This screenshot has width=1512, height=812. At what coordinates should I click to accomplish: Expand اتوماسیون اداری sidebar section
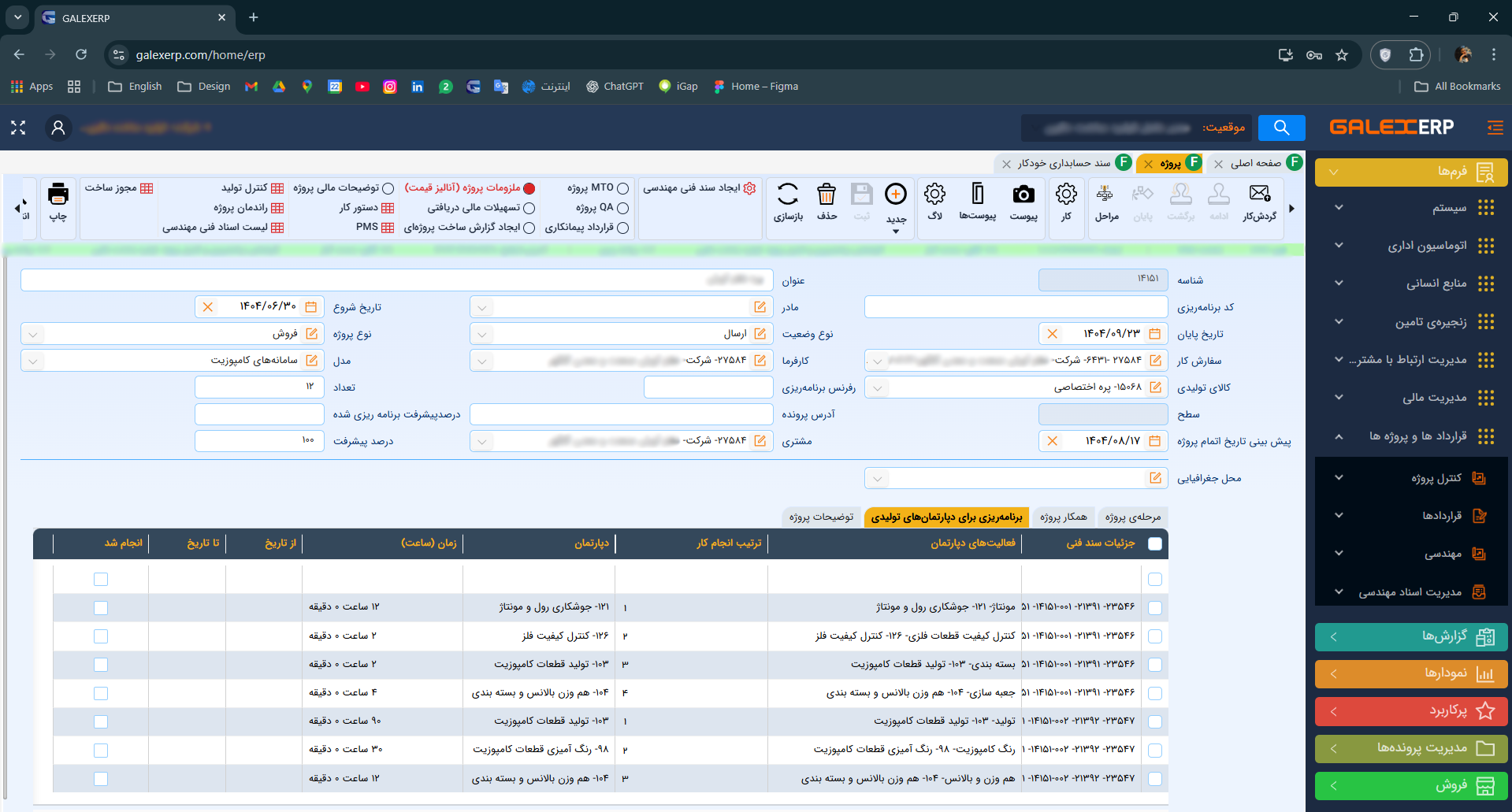click(x=1411, y=246)
